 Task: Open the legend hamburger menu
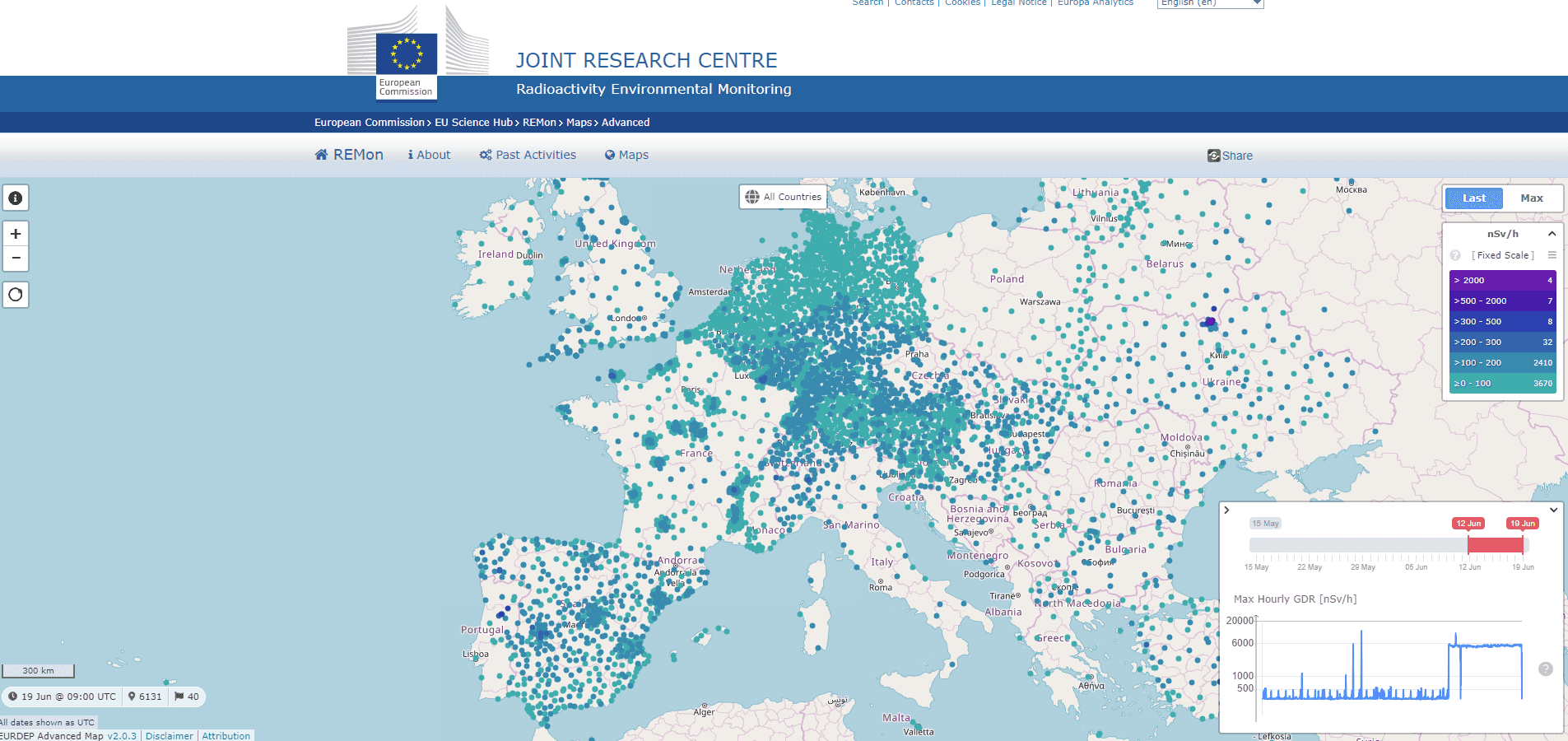pos(1552,255)
